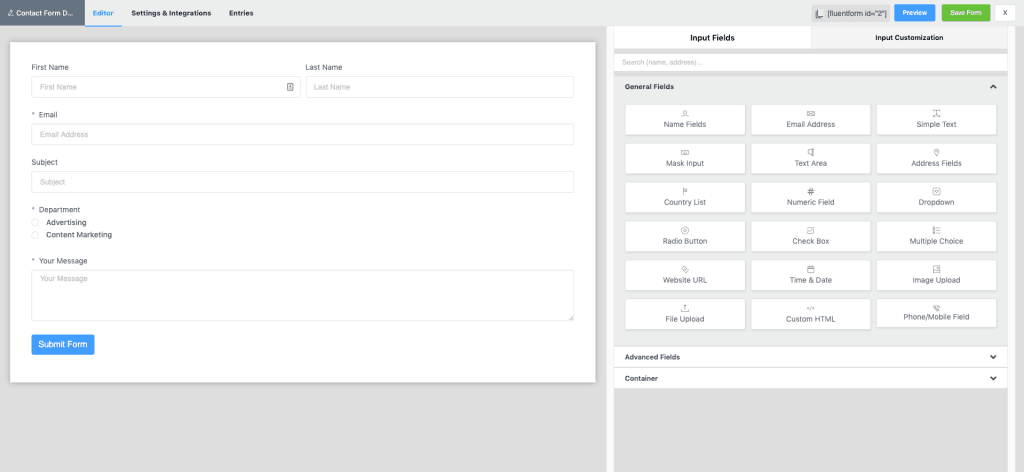
Task: Copy the fluentform shortcode
Action: click(850, 13)
